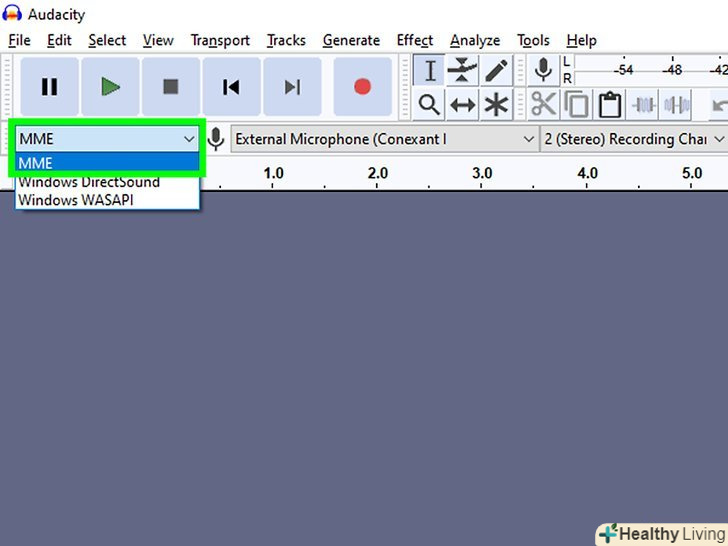Click the Trim audio icon
Screen dimensions: 728x546
pyautogui.click(x=644, y=105)
